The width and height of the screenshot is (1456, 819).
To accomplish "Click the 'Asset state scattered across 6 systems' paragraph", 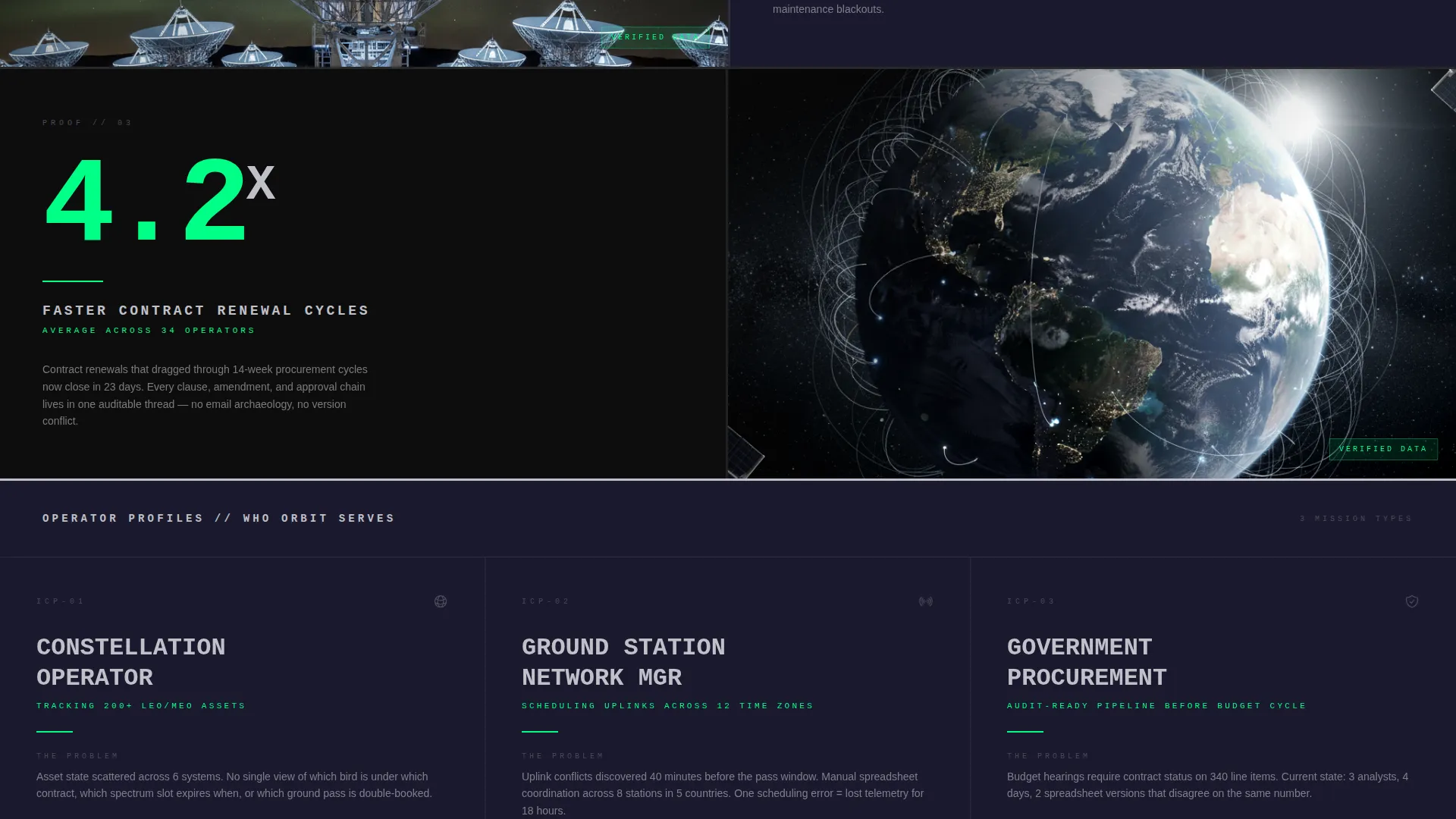I will [234, 785].
